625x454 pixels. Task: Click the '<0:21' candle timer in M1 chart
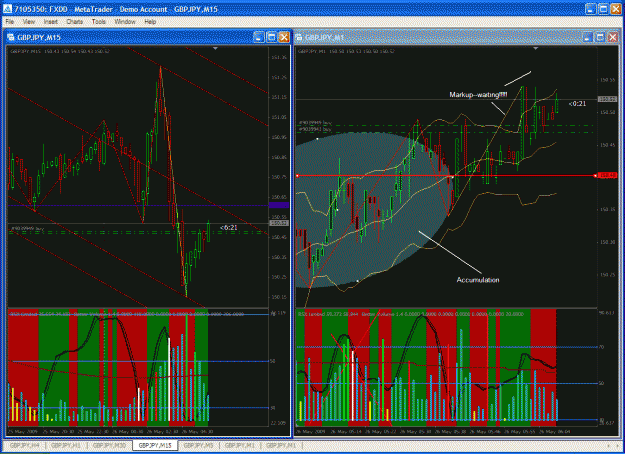tap(577, 104)
